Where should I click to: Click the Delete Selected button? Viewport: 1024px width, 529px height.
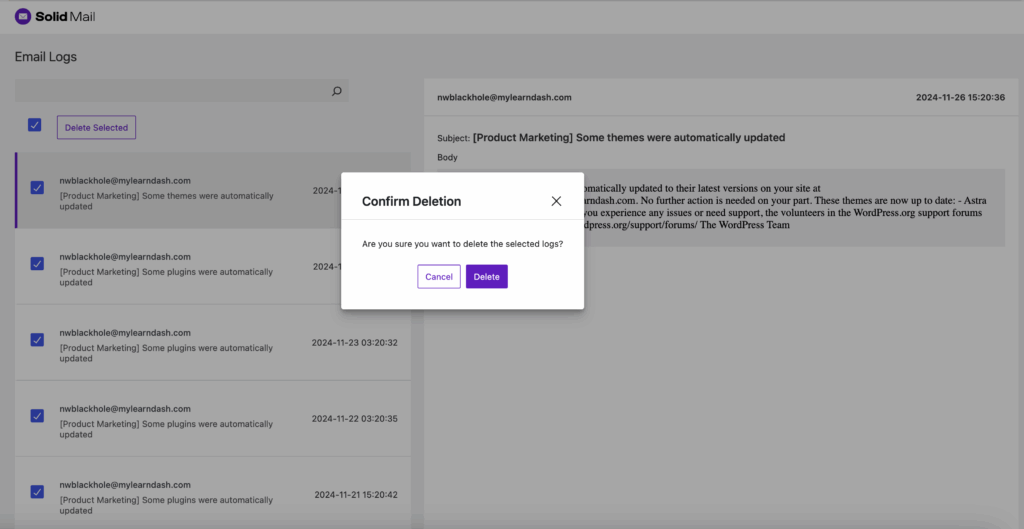96,128
